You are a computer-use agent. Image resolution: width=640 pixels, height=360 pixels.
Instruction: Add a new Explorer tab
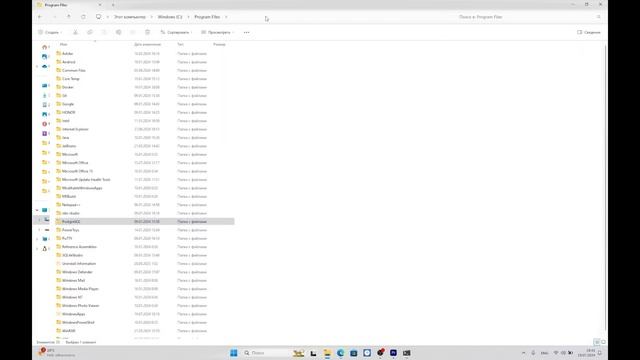tap(113, 5)
